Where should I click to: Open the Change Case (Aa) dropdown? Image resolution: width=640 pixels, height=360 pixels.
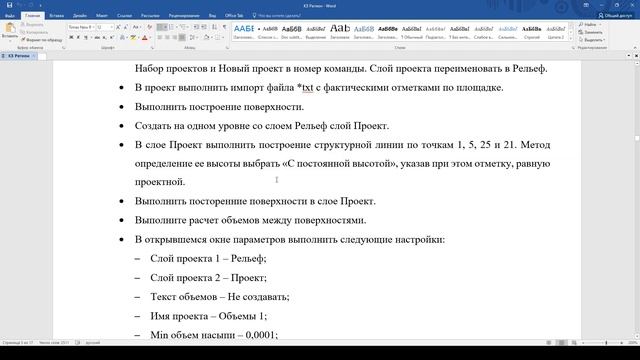[136, 27]
